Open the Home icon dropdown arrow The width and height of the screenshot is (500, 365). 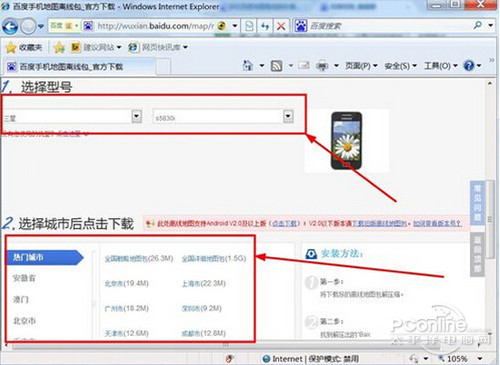pyautogui.click(x=262, y=66)
